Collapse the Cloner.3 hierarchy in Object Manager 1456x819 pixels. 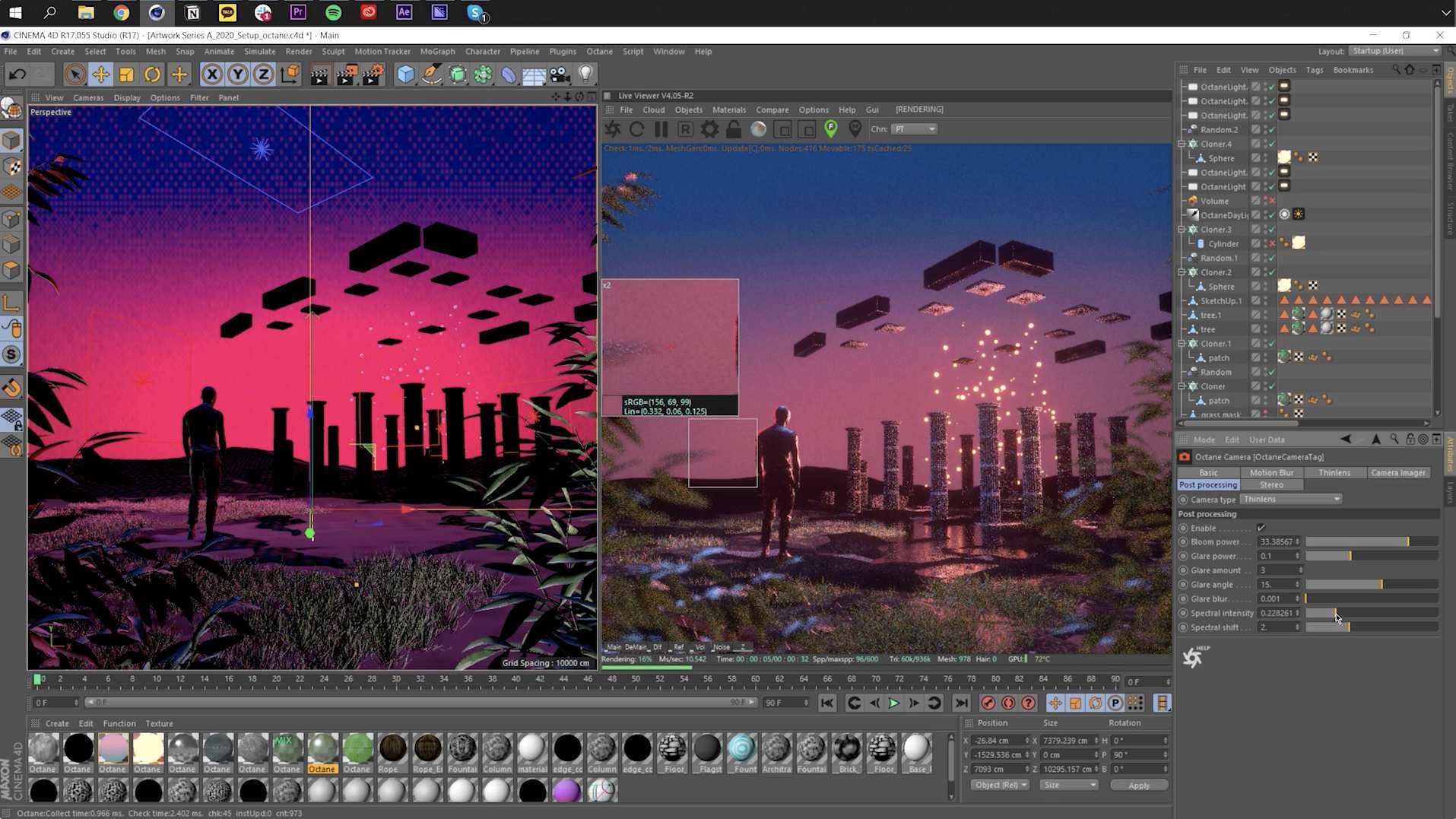(x=1182, y=229)
